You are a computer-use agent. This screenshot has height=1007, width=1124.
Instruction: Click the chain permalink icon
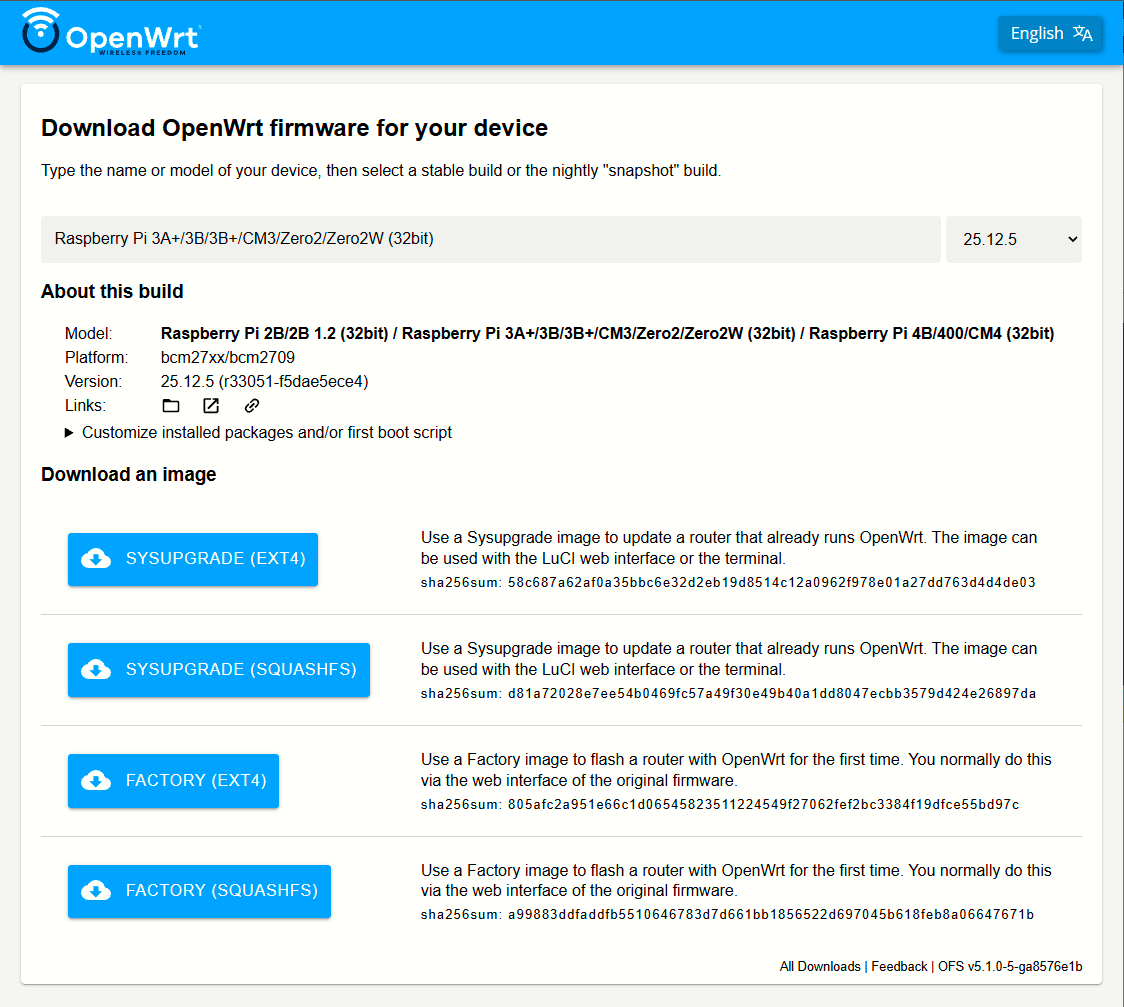252,406
